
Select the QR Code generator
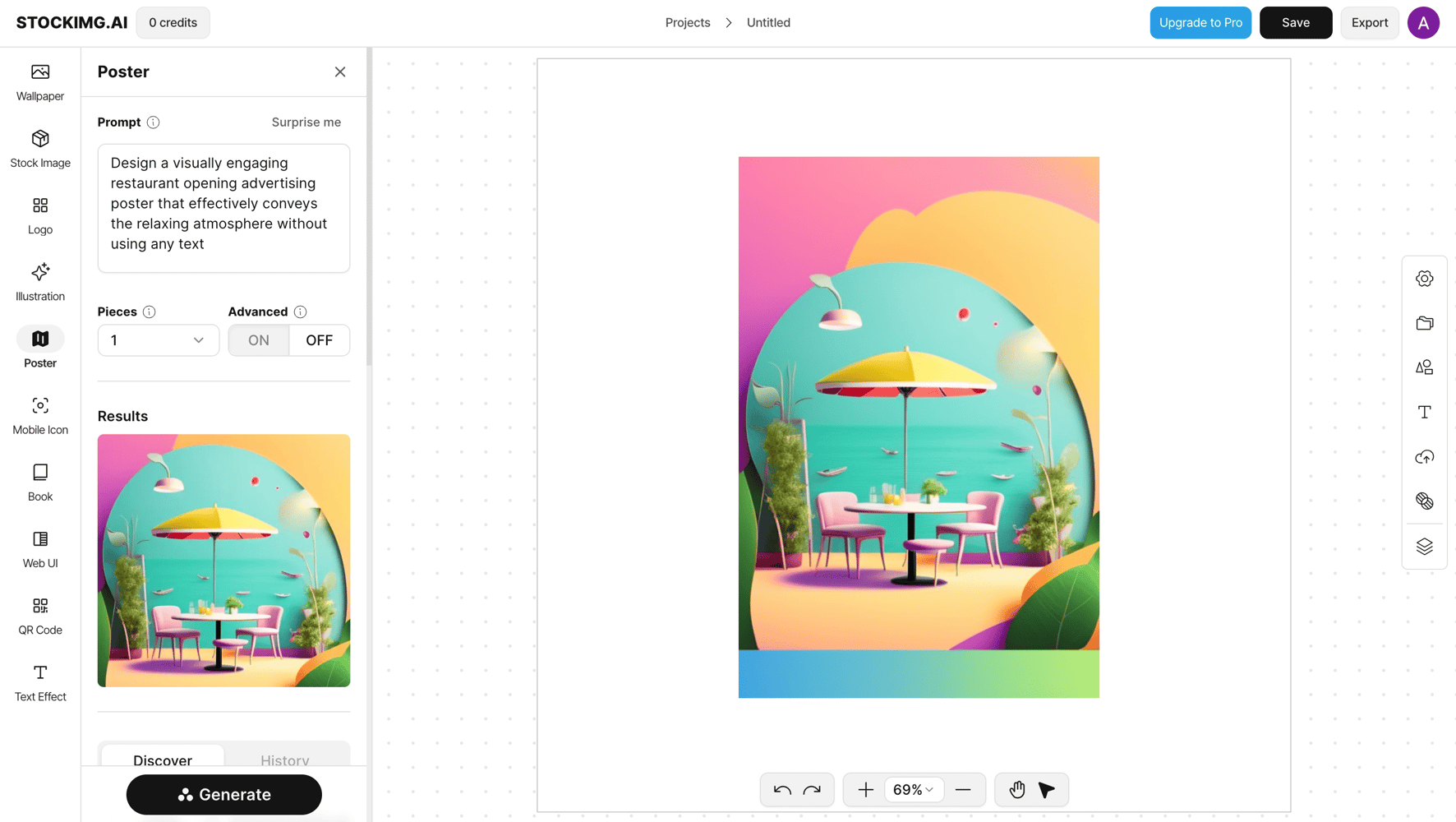point(39,616)
